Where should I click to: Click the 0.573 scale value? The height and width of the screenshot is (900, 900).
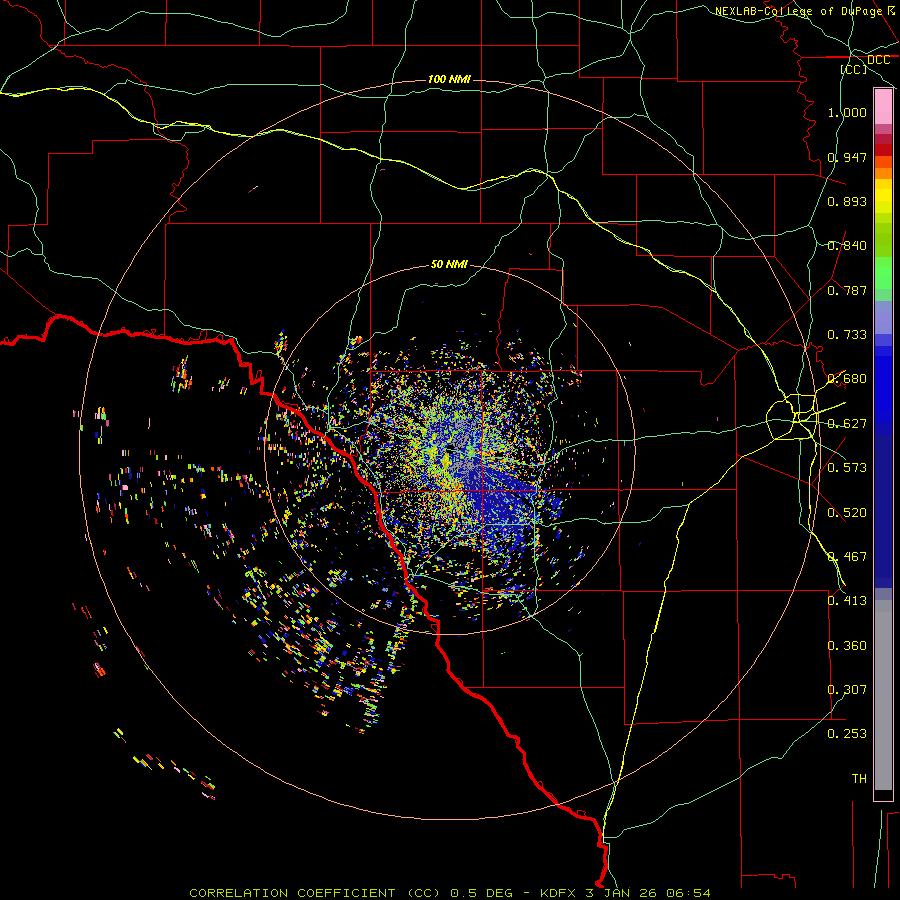pyautogui.click(x=847, y=468)
